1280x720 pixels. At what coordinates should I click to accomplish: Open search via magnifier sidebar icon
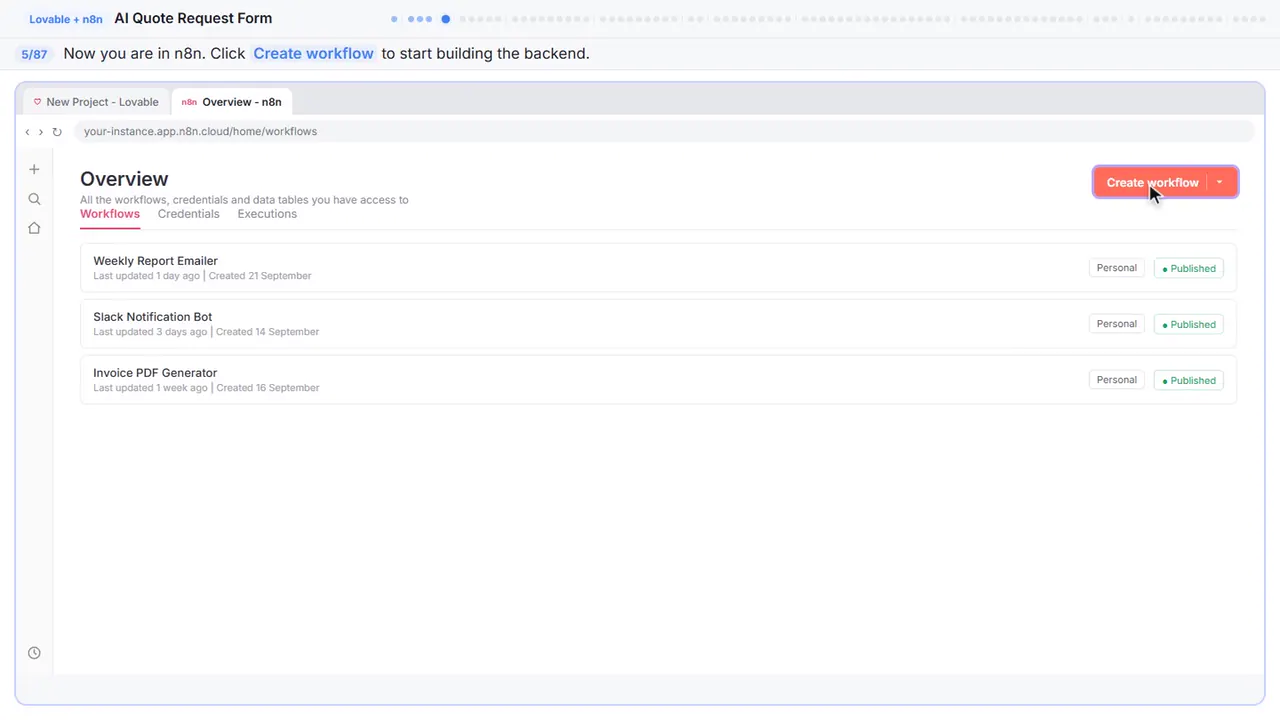click(34, 199)
